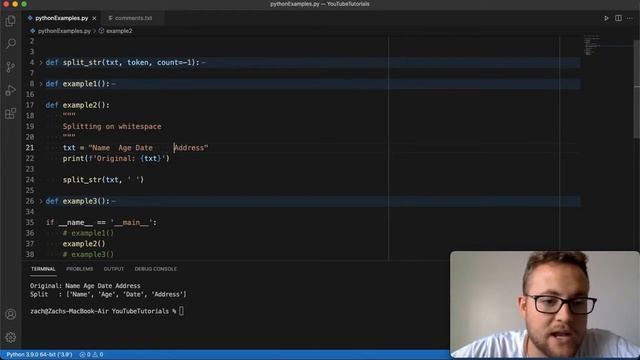Screen dimensions: 640x360
Task: Open the Extensions view
Action: [x=11, y=113]
